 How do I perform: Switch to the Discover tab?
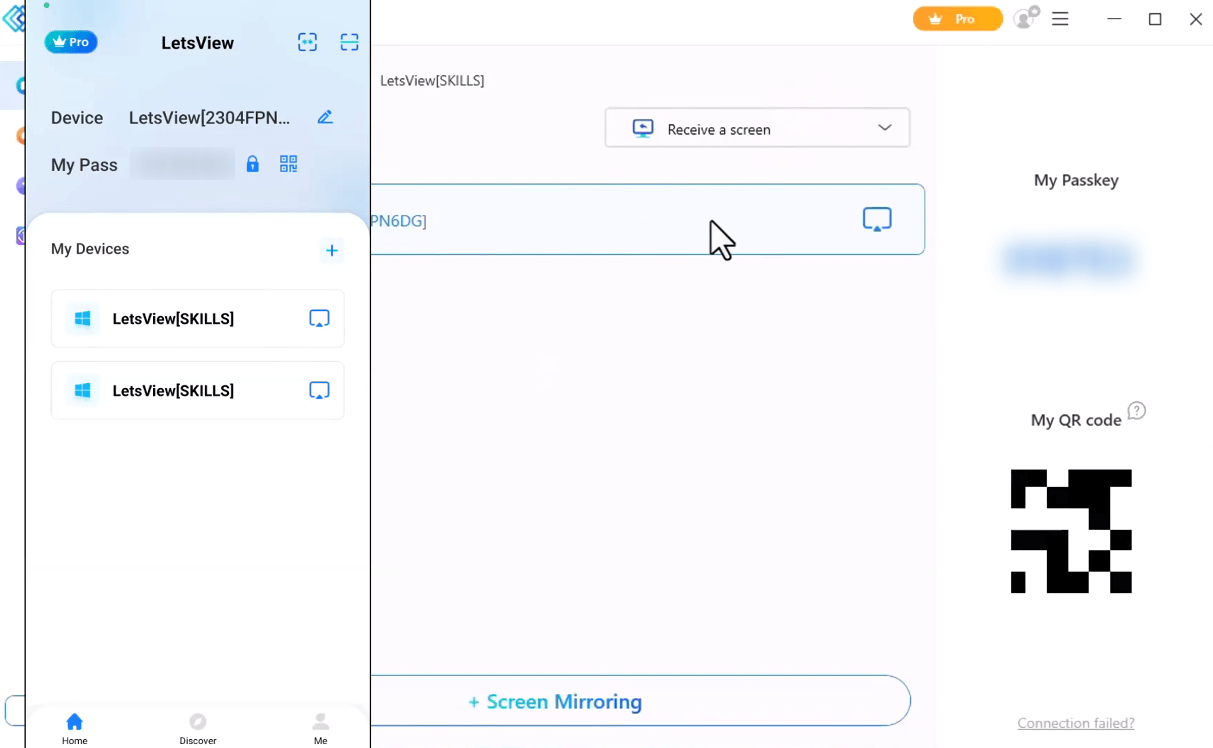point(197,727)
